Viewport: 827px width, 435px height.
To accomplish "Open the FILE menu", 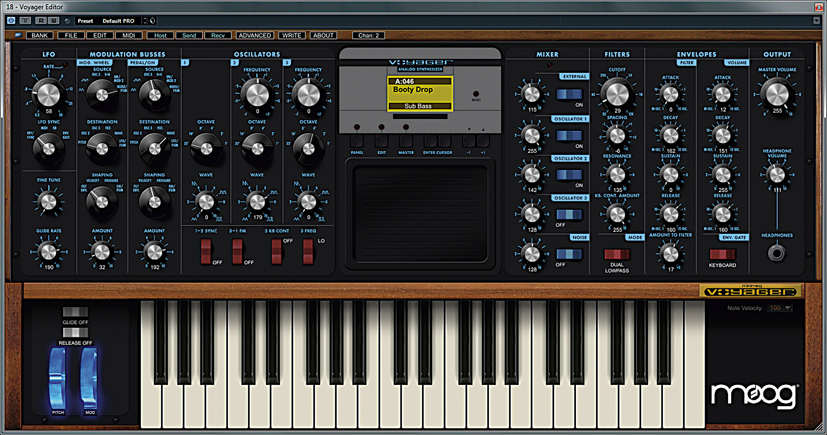I will (x=71, y=35).
